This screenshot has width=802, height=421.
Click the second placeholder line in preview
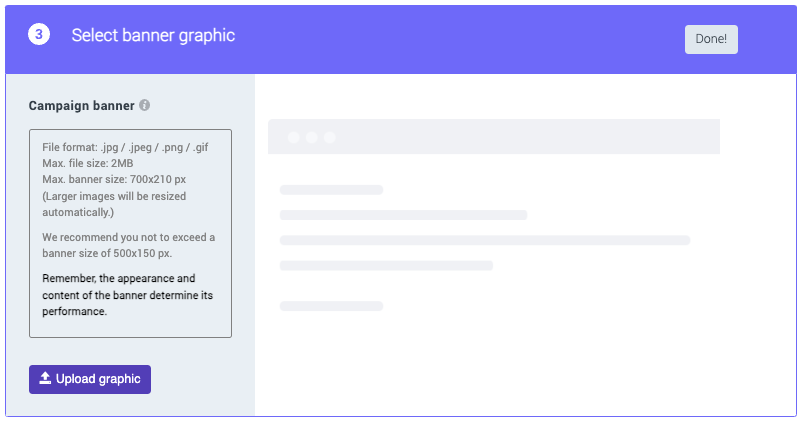(403, 215)
